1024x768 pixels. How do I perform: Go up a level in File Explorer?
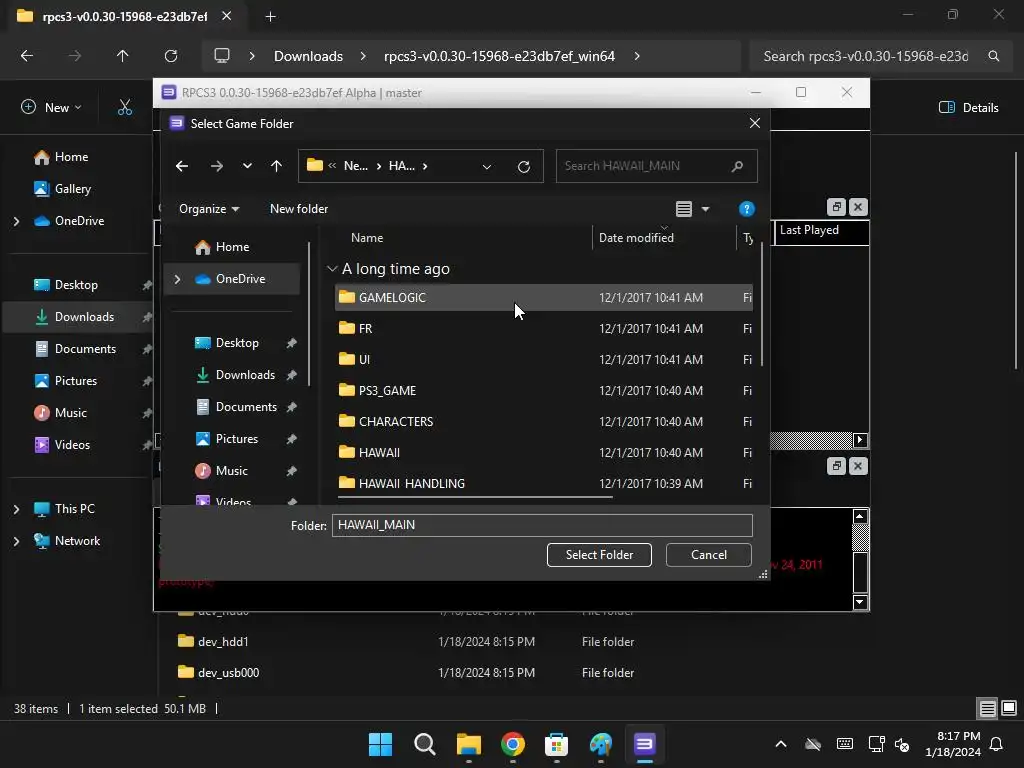click(x=122, y=56)
